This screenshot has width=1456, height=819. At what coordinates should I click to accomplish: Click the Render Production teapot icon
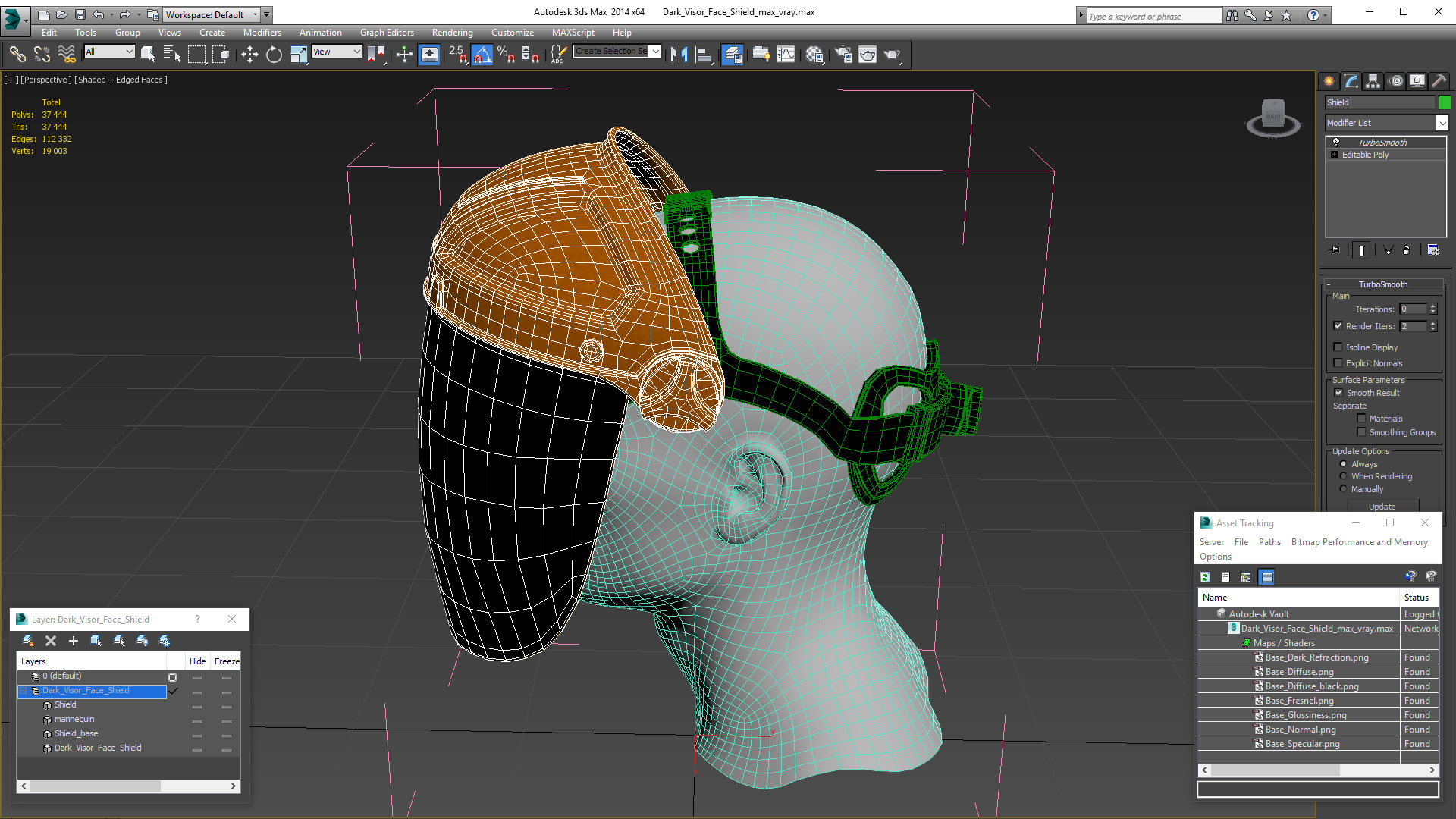(893, 54)
